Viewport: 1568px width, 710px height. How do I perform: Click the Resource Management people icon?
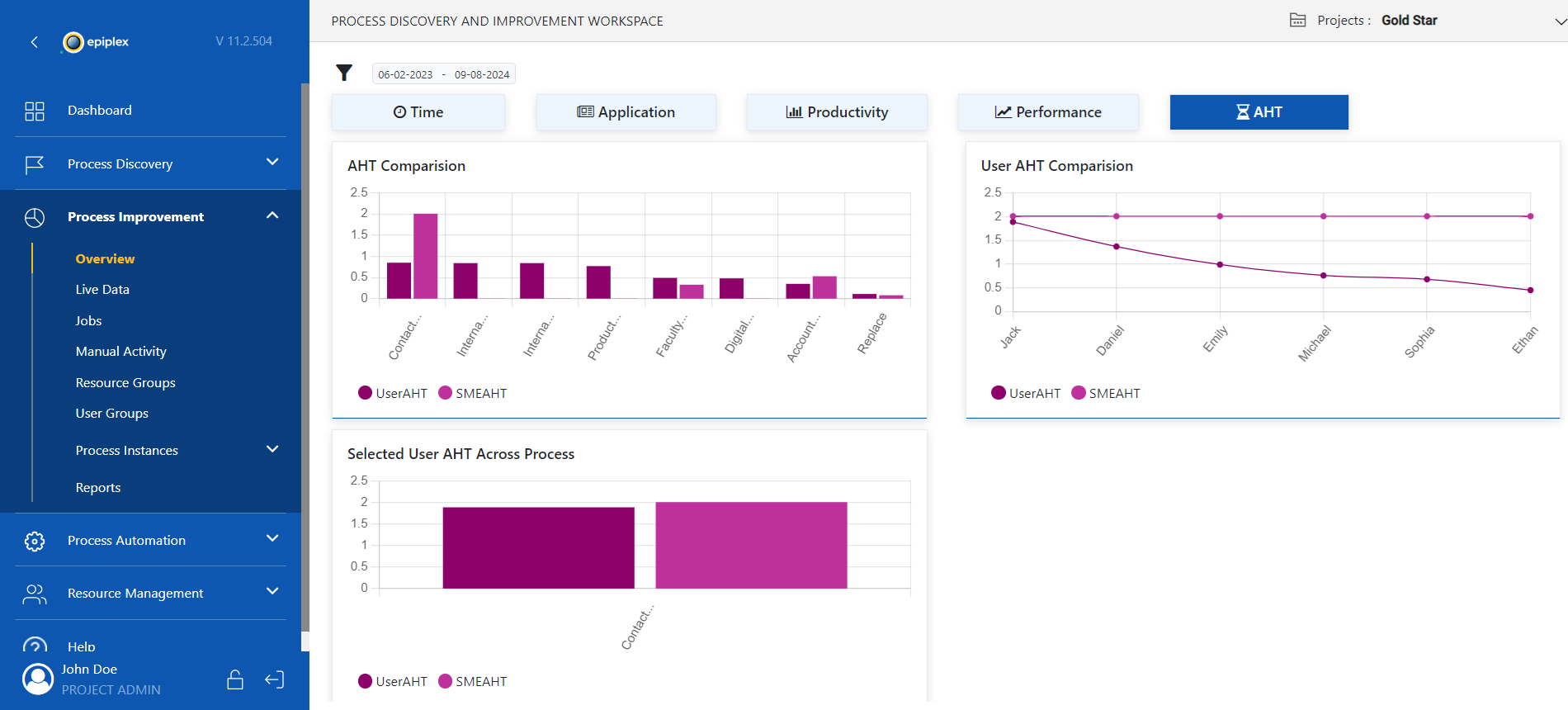coord(35,594)
